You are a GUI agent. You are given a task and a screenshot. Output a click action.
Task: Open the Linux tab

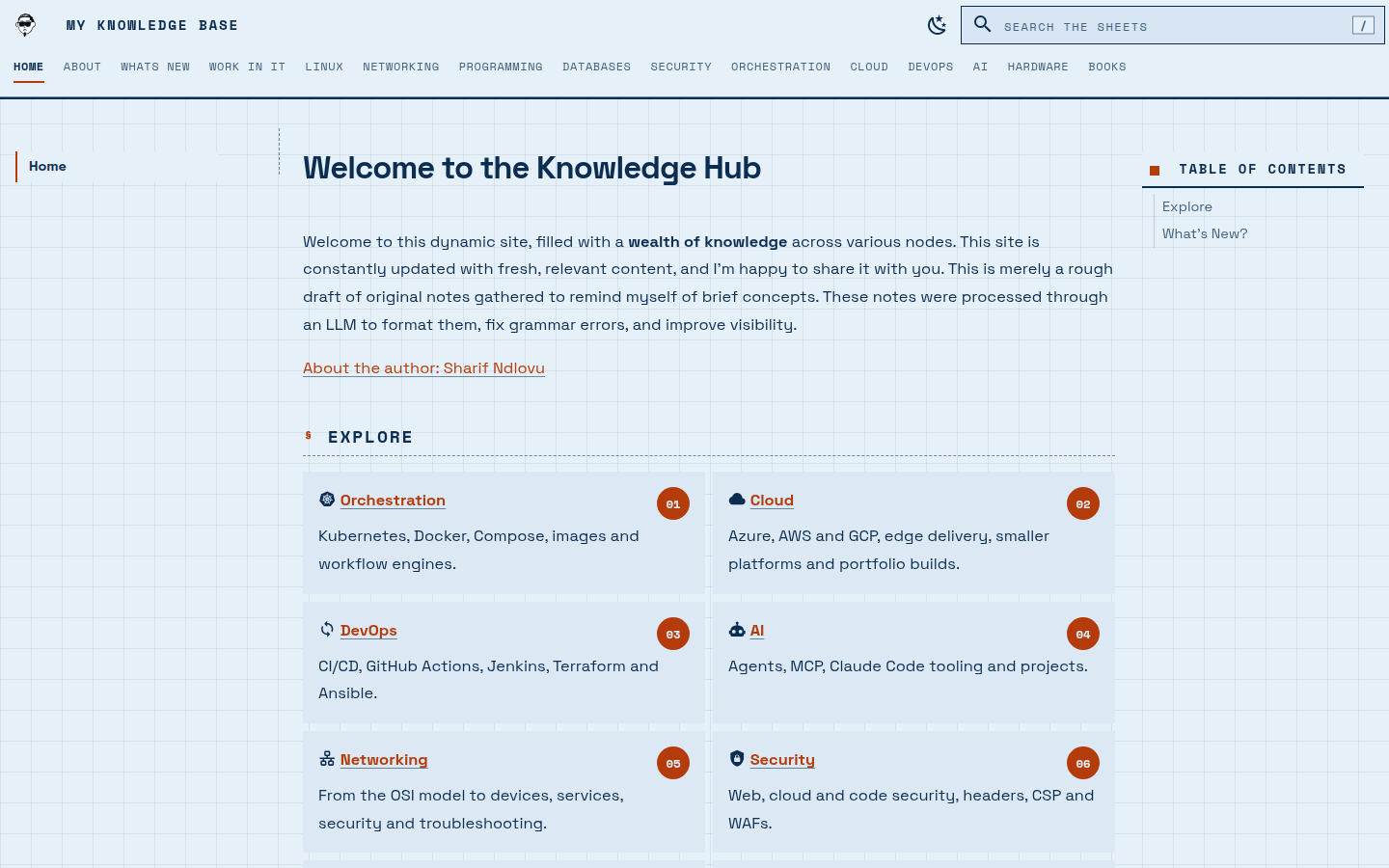[324, 68]
